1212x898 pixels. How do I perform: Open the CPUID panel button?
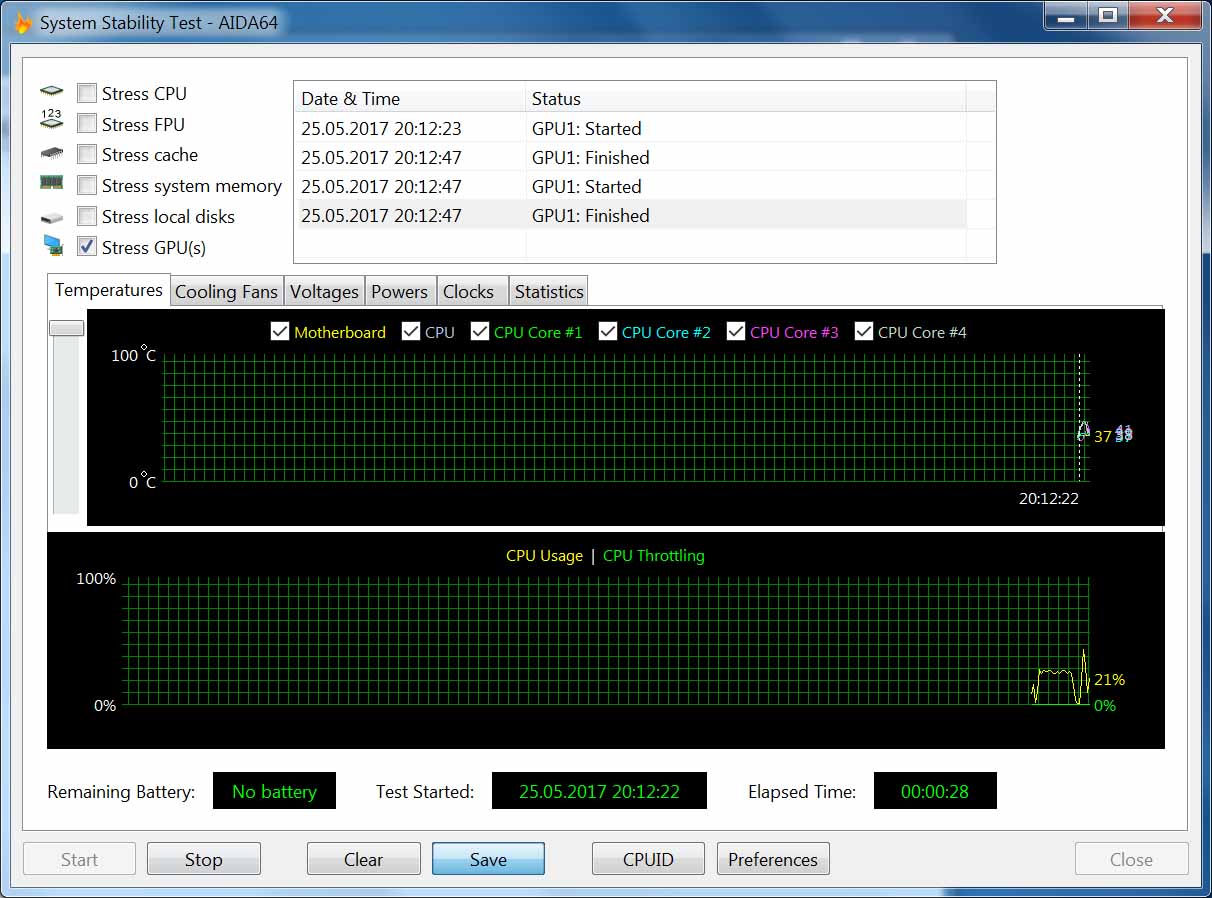pyautogui.click(x=648, y=859)
